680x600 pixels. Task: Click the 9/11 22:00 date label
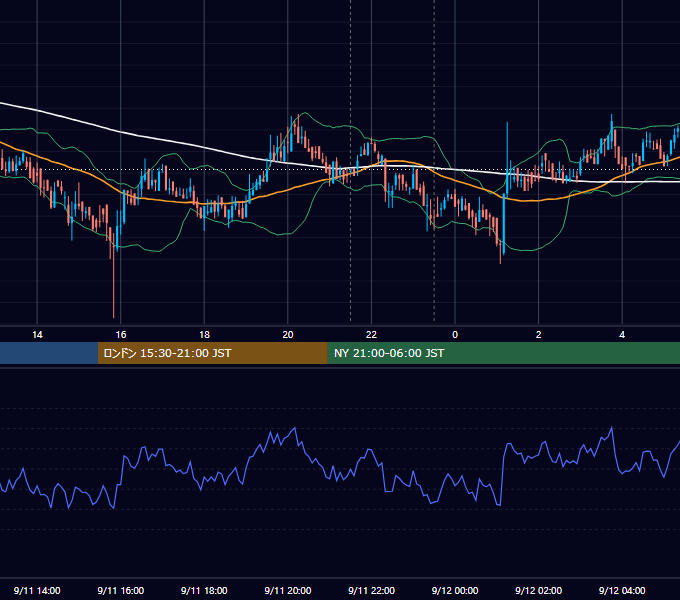coord(371,590)
